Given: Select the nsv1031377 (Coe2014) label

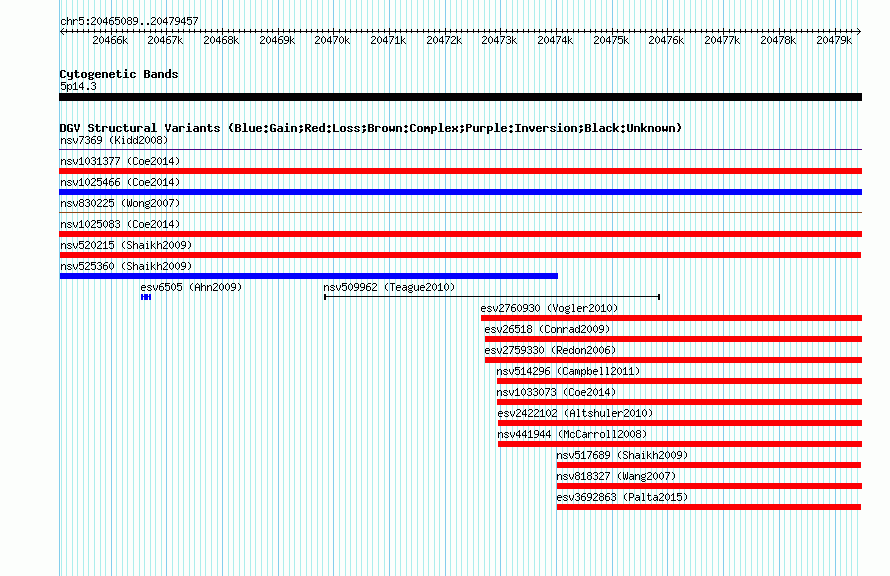Looking at the screenshot, I should click(120, 161).
